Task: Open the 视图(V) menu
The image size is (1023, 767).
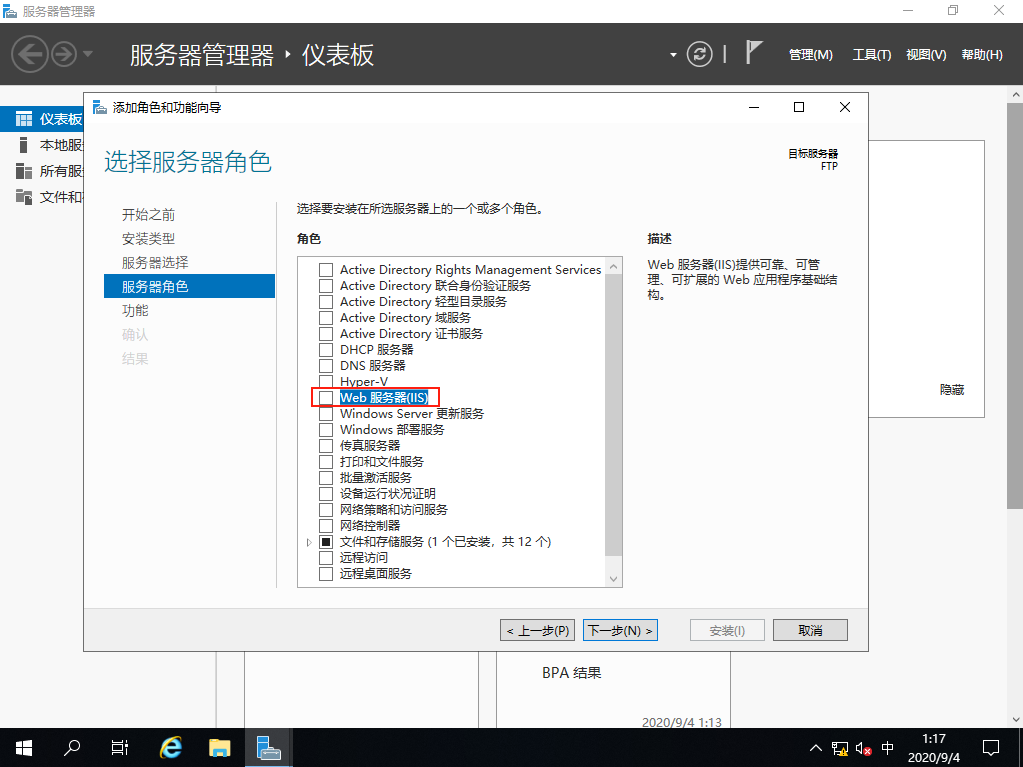Action: 926,55
